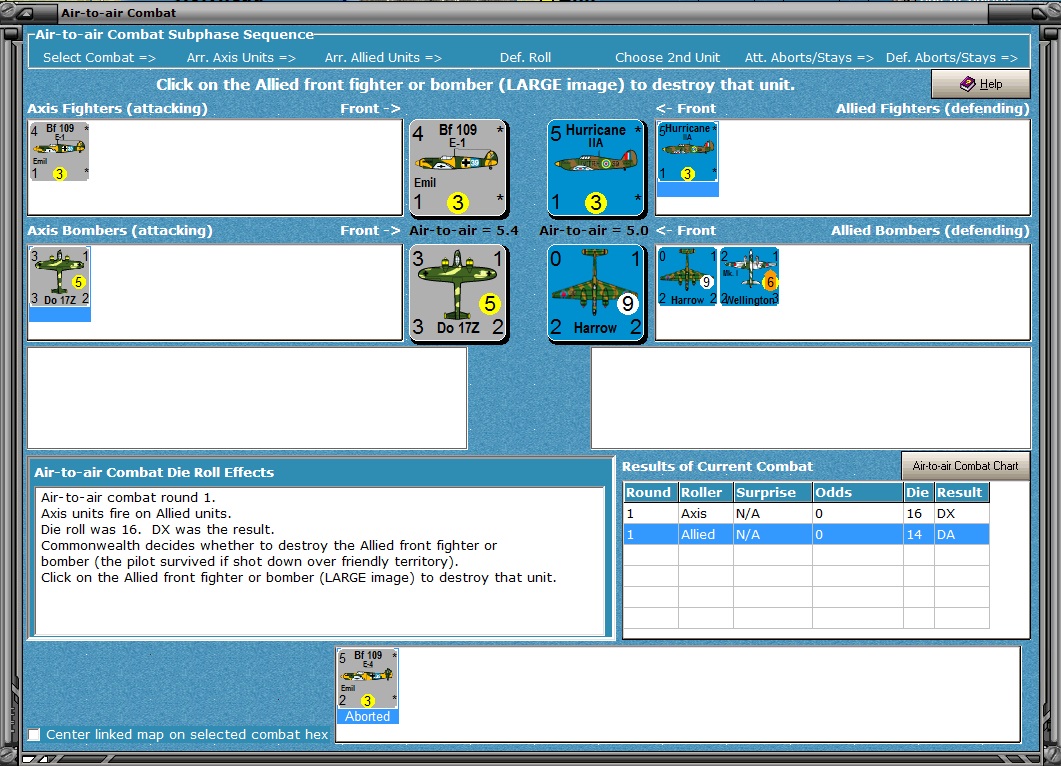The width and height of the screenshot is (1061, 766).
Task: Select small Wellington in Allied Bombers list
Action: pos(750,277)
